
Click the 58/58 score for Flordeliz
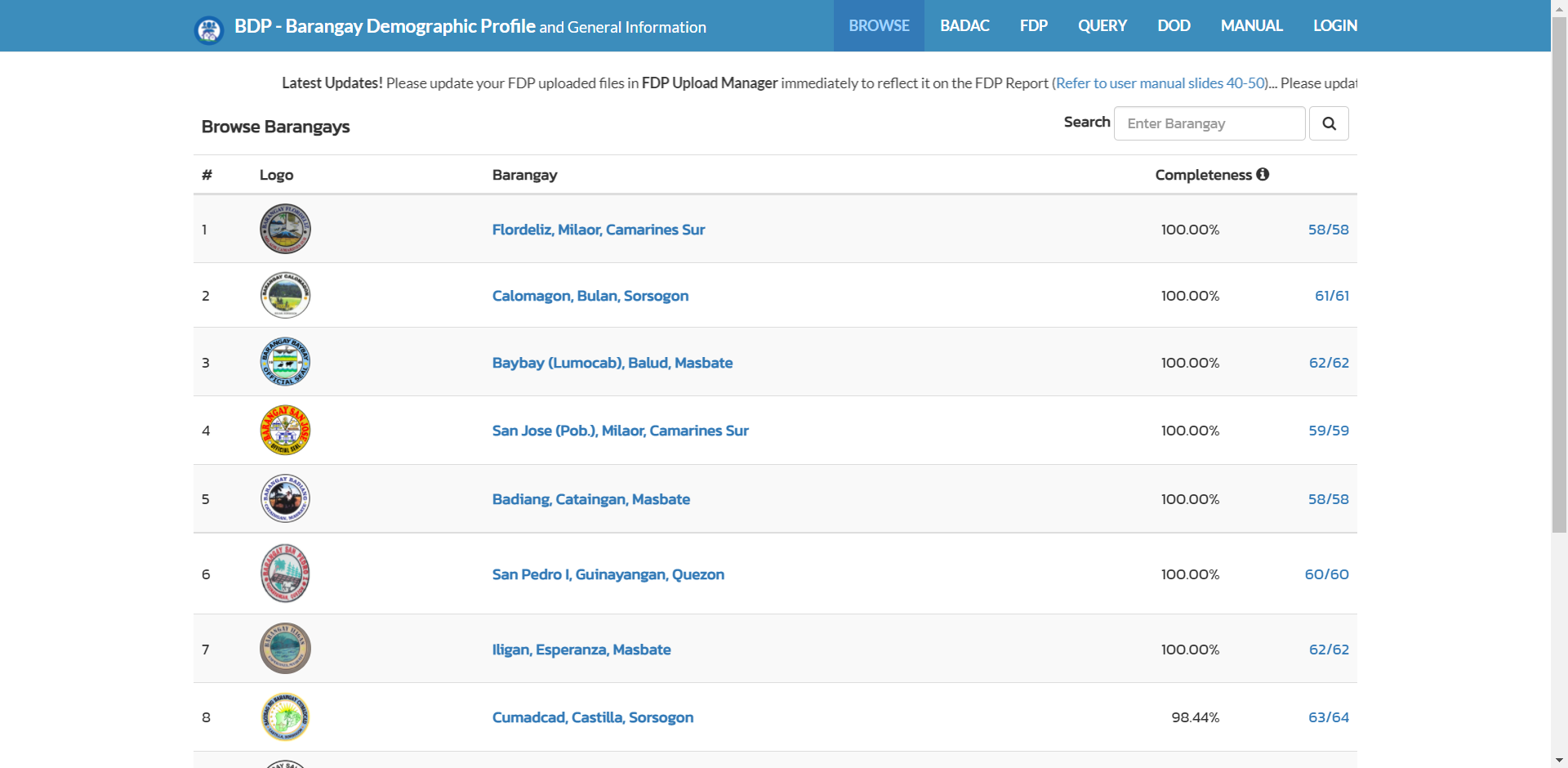(1329, 230)
